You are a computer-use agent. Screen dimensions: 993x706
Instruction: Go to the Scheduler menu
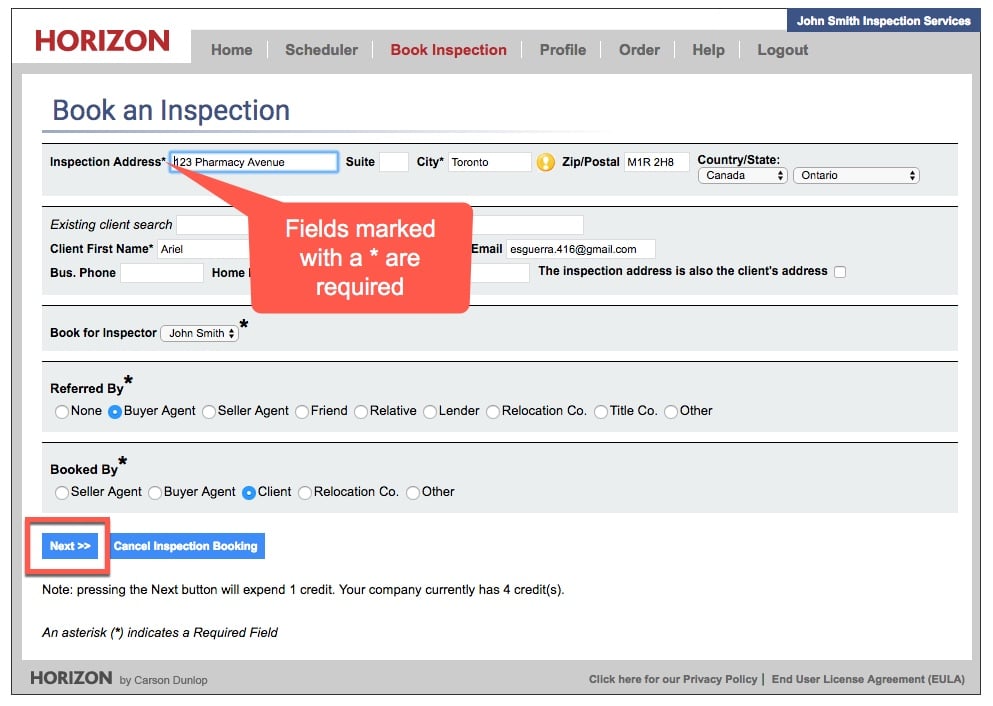coord(321,50)
